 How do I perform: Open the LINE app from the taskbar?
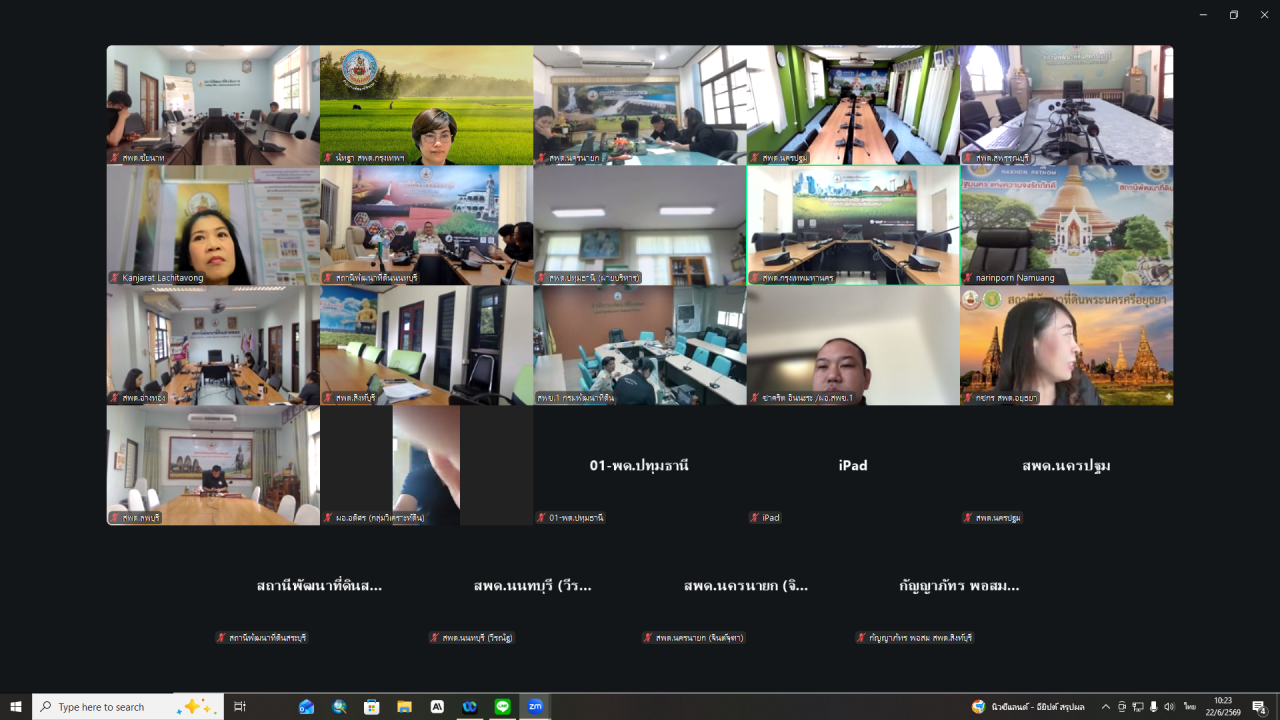[502, 707]
